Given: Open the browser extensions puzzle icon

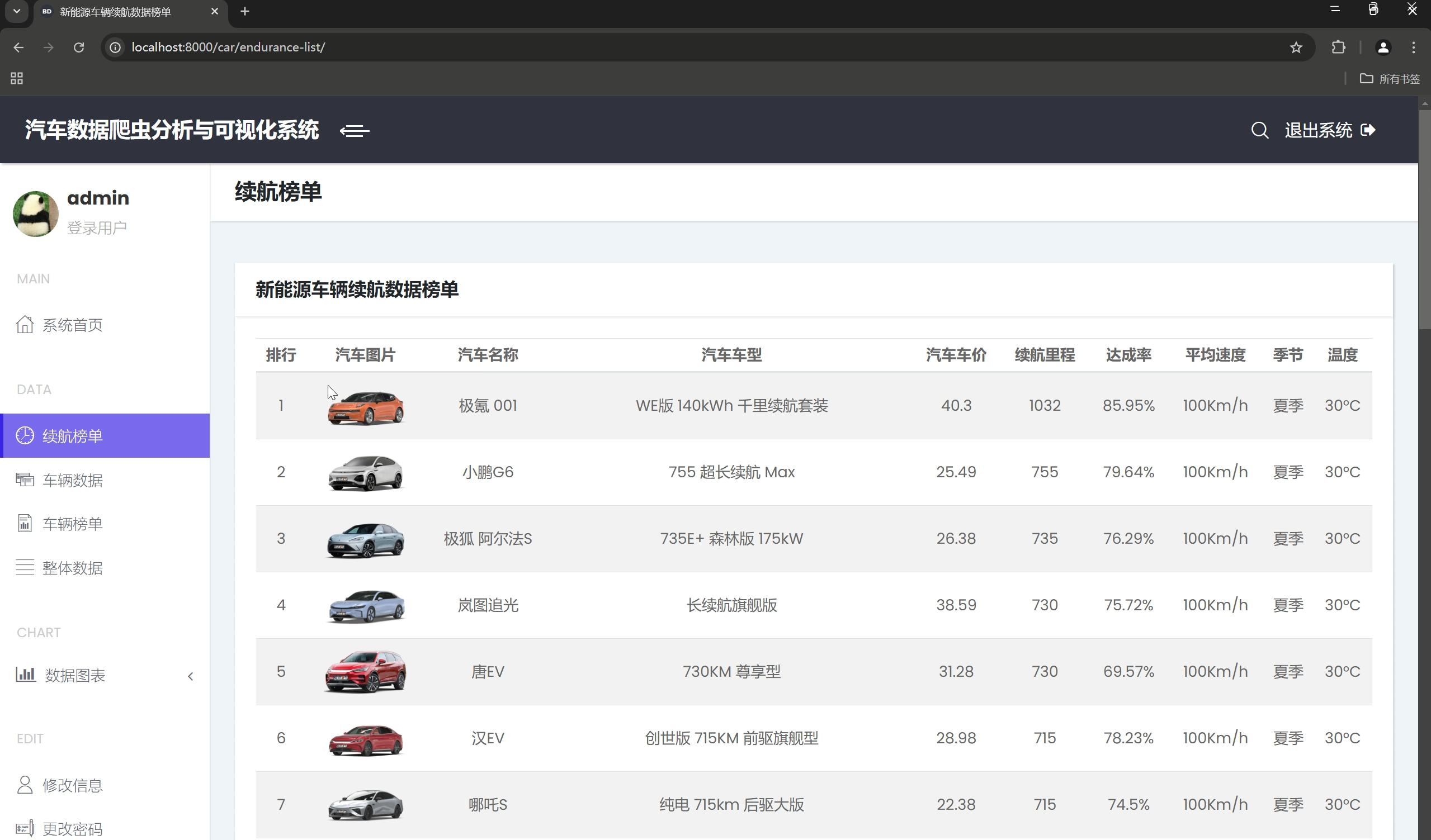Looking at the screenshot, I should 1338,47.
